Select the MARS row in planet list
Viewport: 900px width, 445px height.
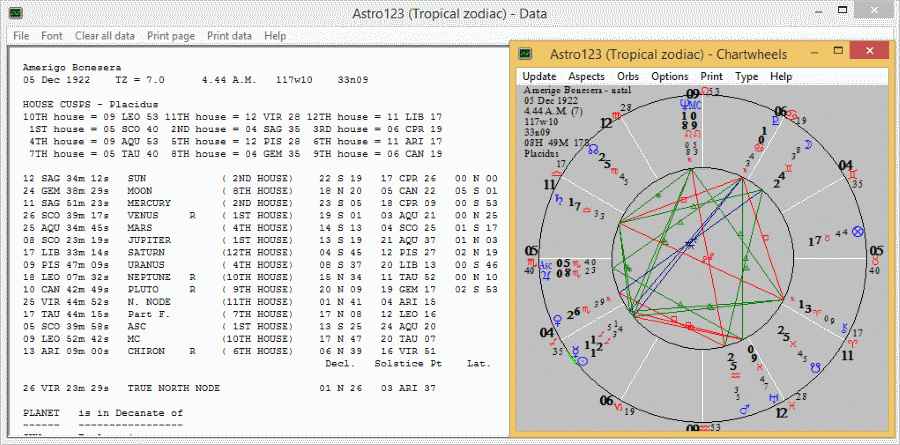tap(261, 228)
